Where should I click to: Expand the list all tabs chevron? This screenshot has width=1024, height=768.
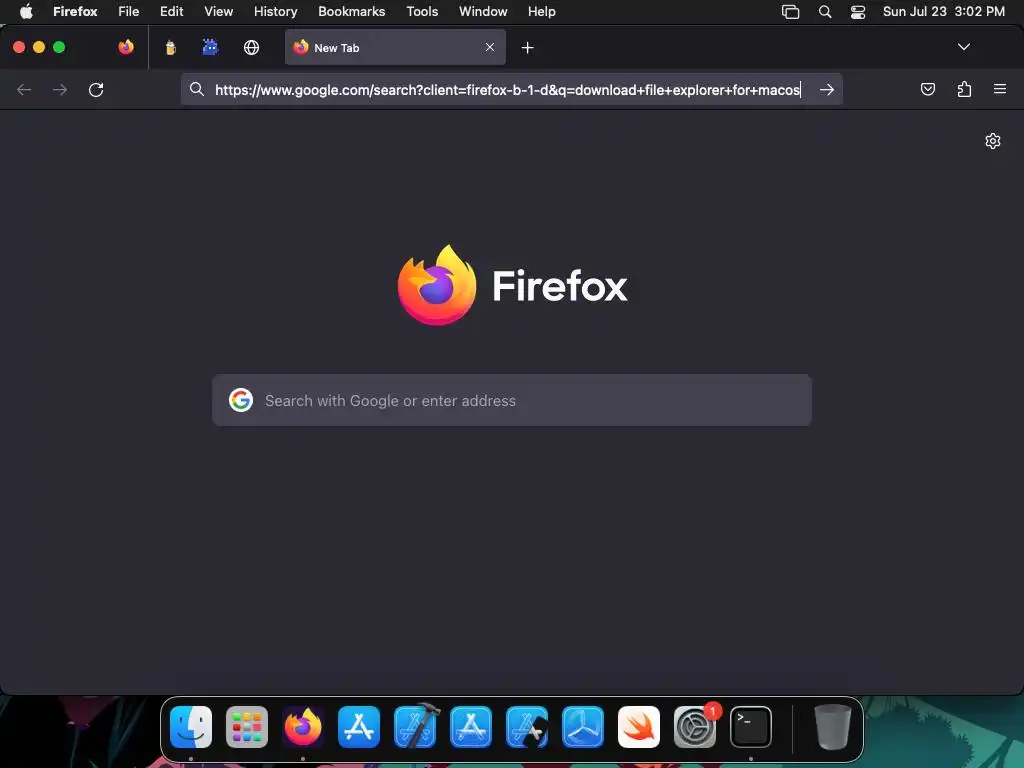[x=964, y=47]
